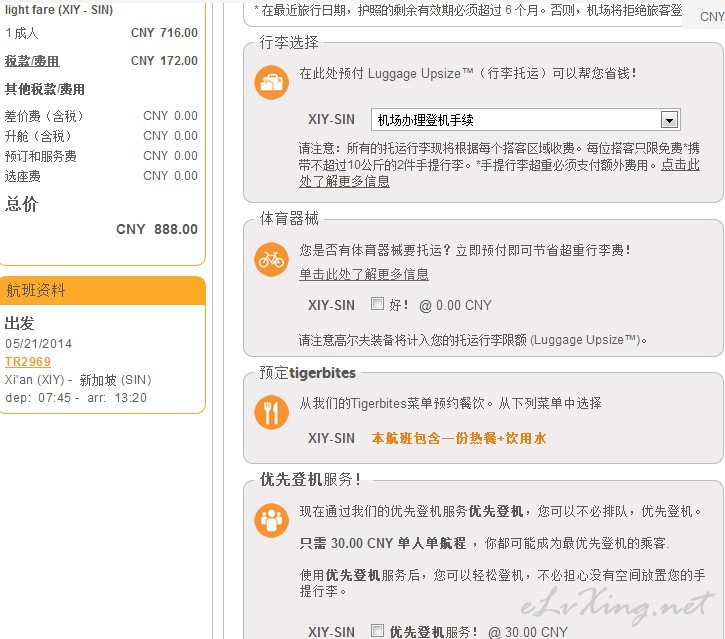Click the 行李选择 section heading
The width and height of the screenshot is (725, 639).
[x=289, y=42]
